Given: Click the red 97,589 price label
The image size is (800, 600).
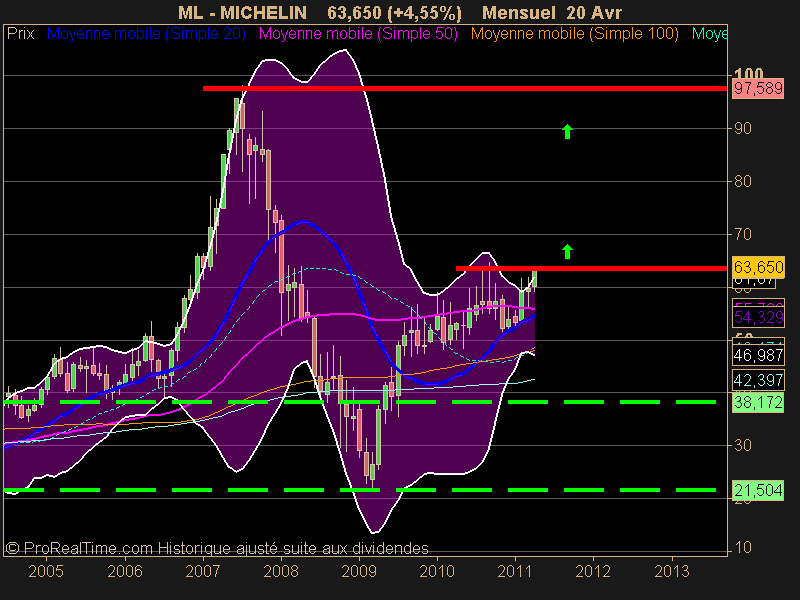Looking at the screenshot, I should tap(758, 89).
